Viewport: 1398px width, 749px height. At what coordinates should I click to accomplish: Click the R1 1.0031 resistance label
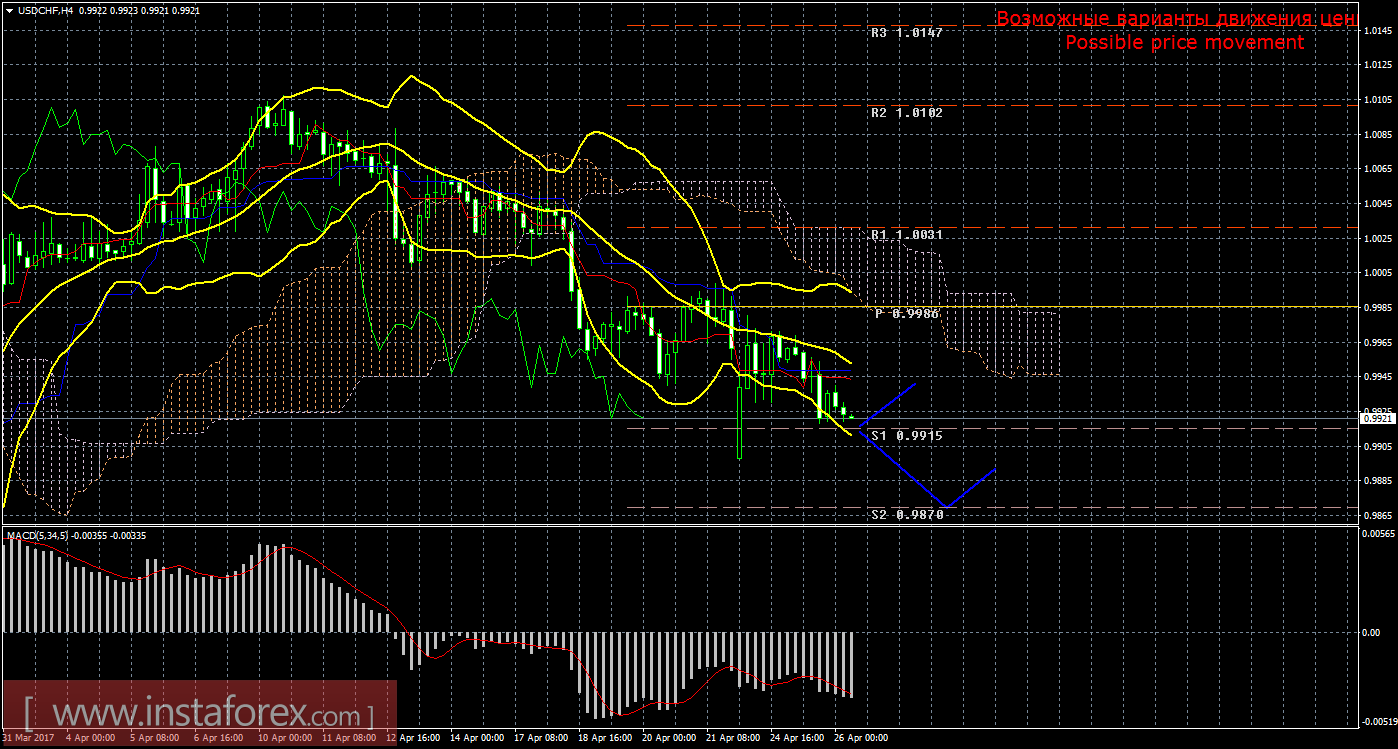[906, 234]
